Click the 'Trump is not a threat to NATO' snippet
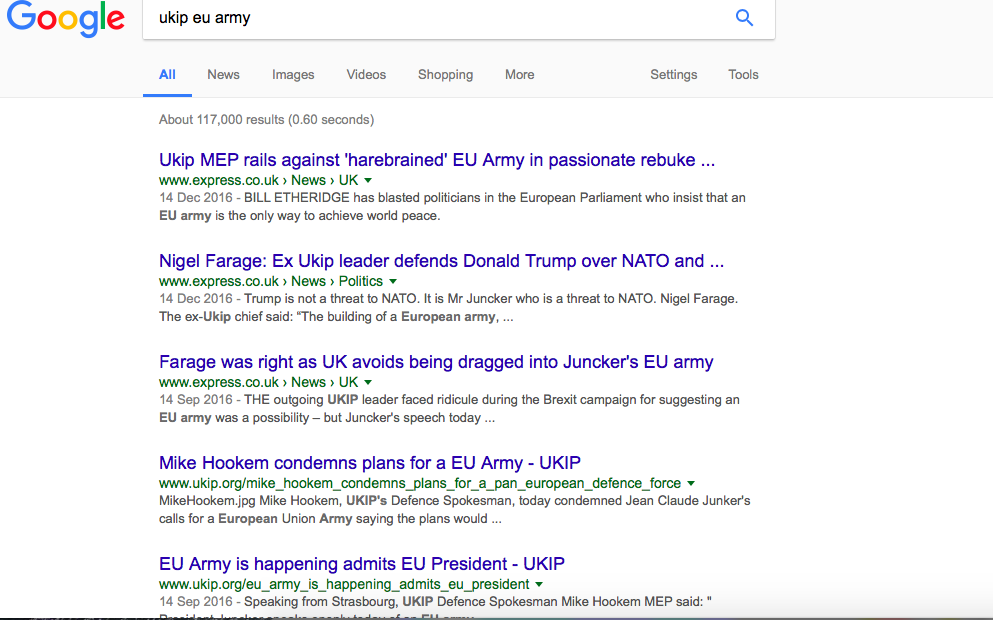 [448, 308]
